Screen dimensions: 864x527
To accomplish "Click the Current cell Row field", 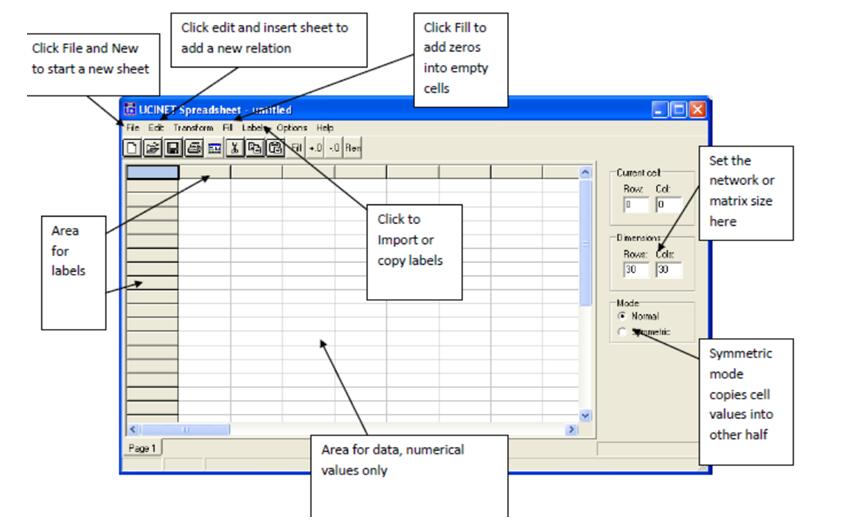I will tap(636, 205).
